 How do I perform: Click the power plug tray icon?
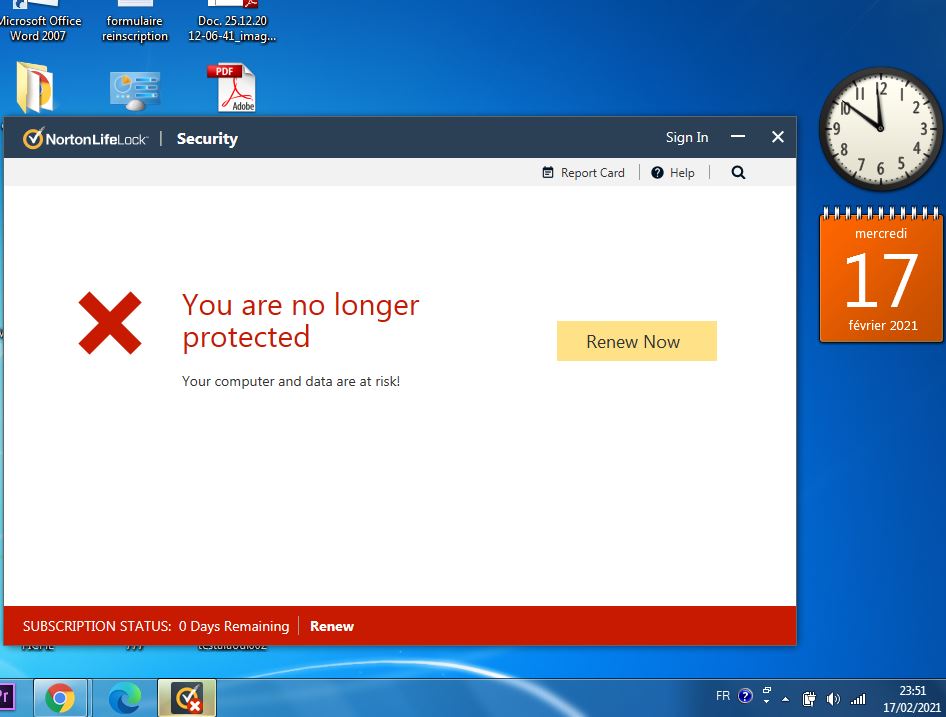[809, 699]
